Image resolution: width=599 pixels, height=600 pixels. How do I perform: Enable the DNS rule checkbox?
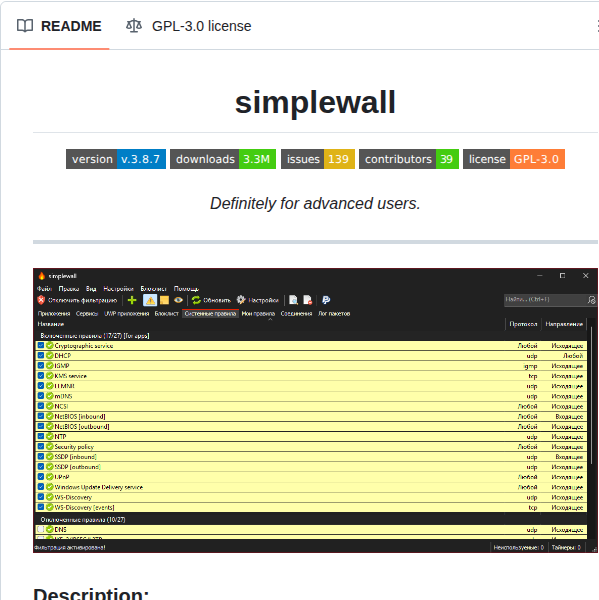[41, 530]
